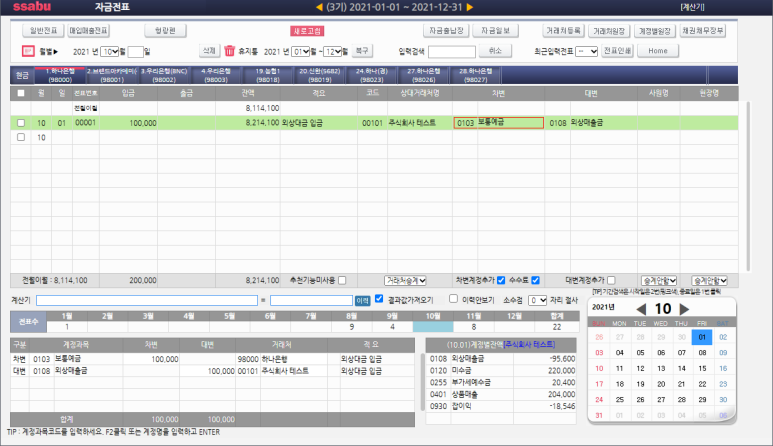Click 거래처원장 button
Screen dimensions: 773x446
[609, 31]
